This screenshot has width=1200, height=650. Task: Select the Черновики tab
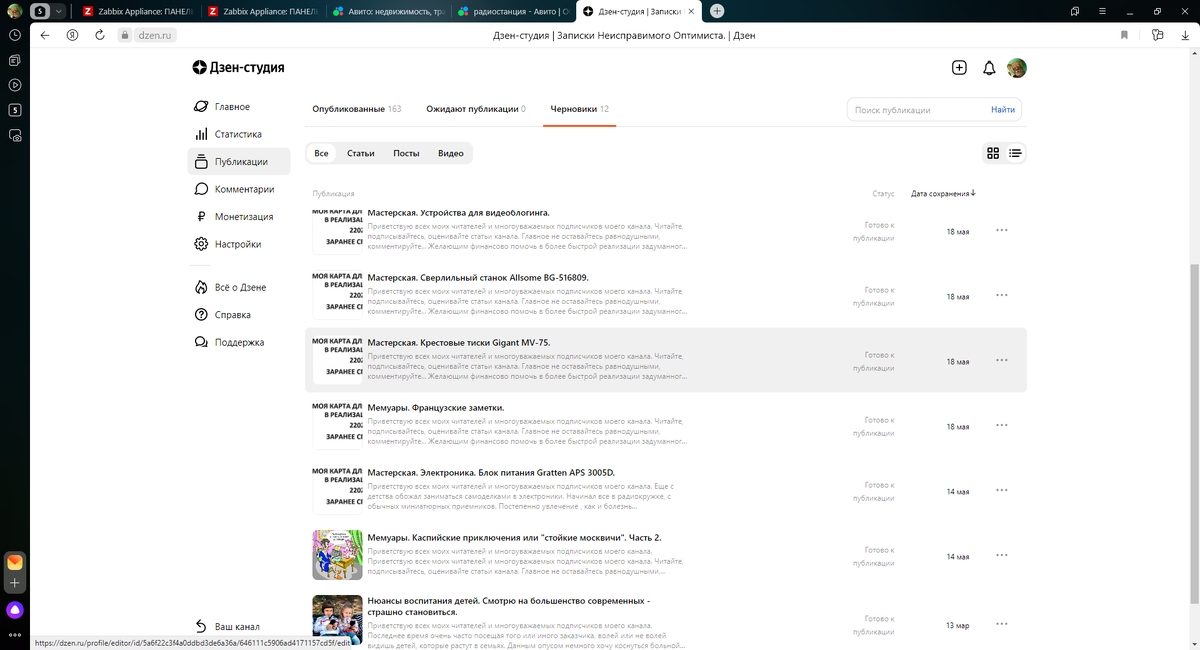tap(579, 109)
